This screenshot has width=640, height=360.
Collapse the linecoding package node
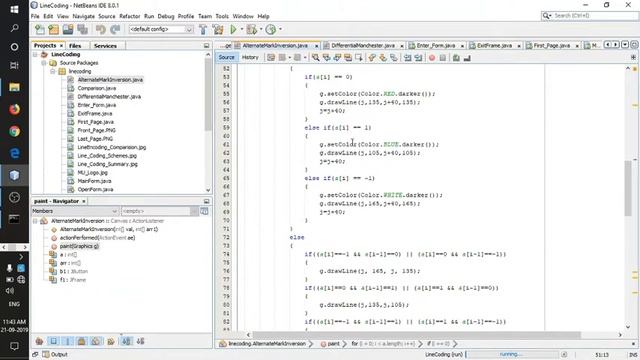53,71
